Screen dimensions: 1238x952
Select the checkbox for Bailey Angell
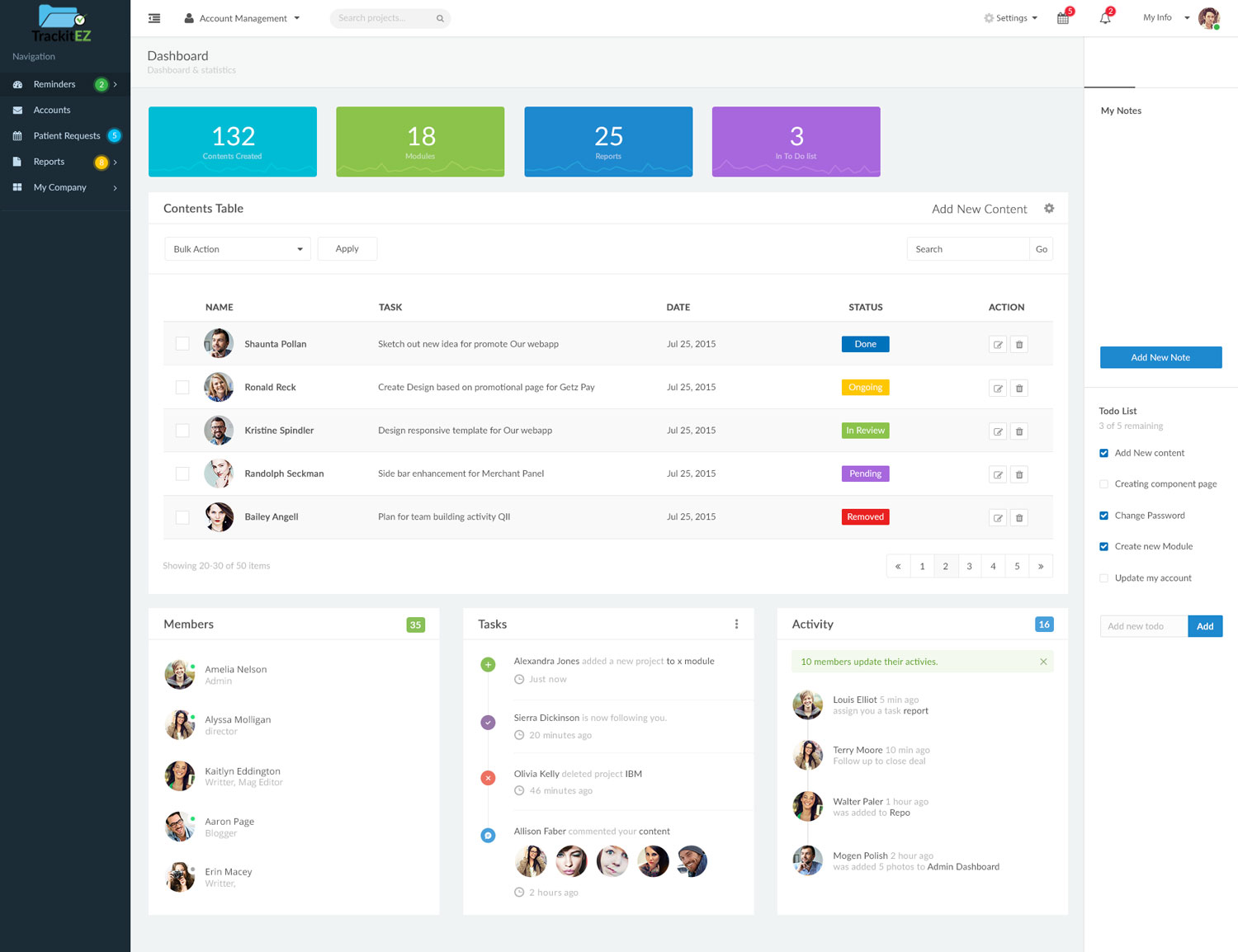coord(182,517)
